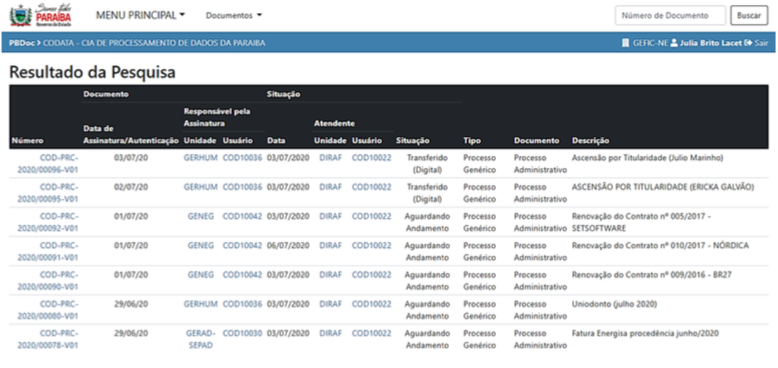Click the building icon beside GEFIC-NE
The width and height of the screenshot is (778, 368).
625,43
